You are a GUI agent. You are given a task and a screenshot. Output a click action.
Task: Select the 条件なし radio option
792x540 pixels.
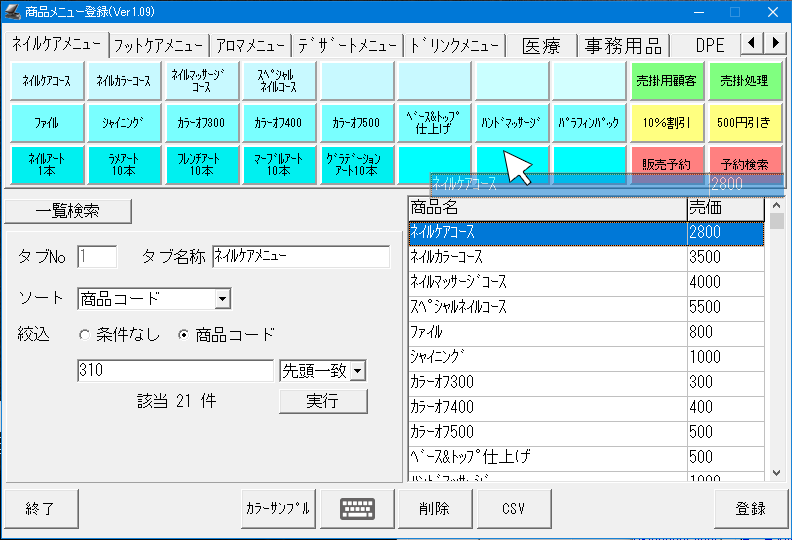85,335
